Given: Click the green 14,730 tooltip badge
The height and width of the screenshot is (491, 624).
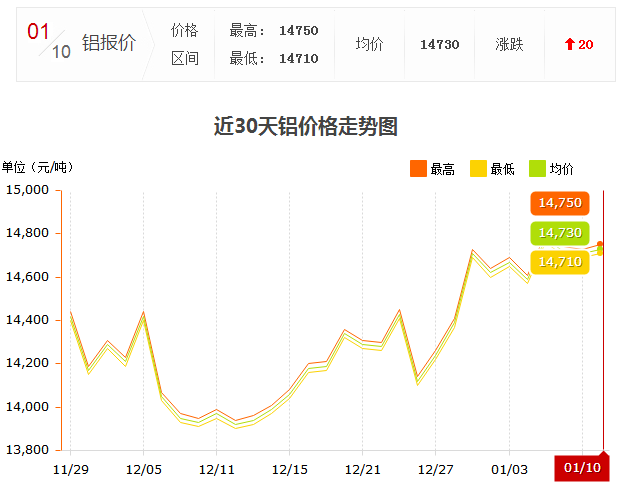Looking at the screenshot, I should (x=559, y=232).
